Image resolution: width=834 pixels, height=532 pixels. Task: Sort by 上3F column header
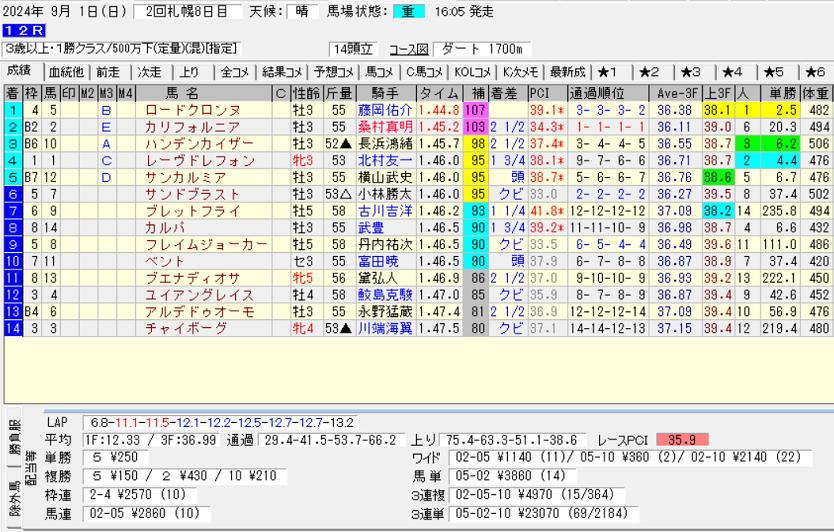pos(715,93)
